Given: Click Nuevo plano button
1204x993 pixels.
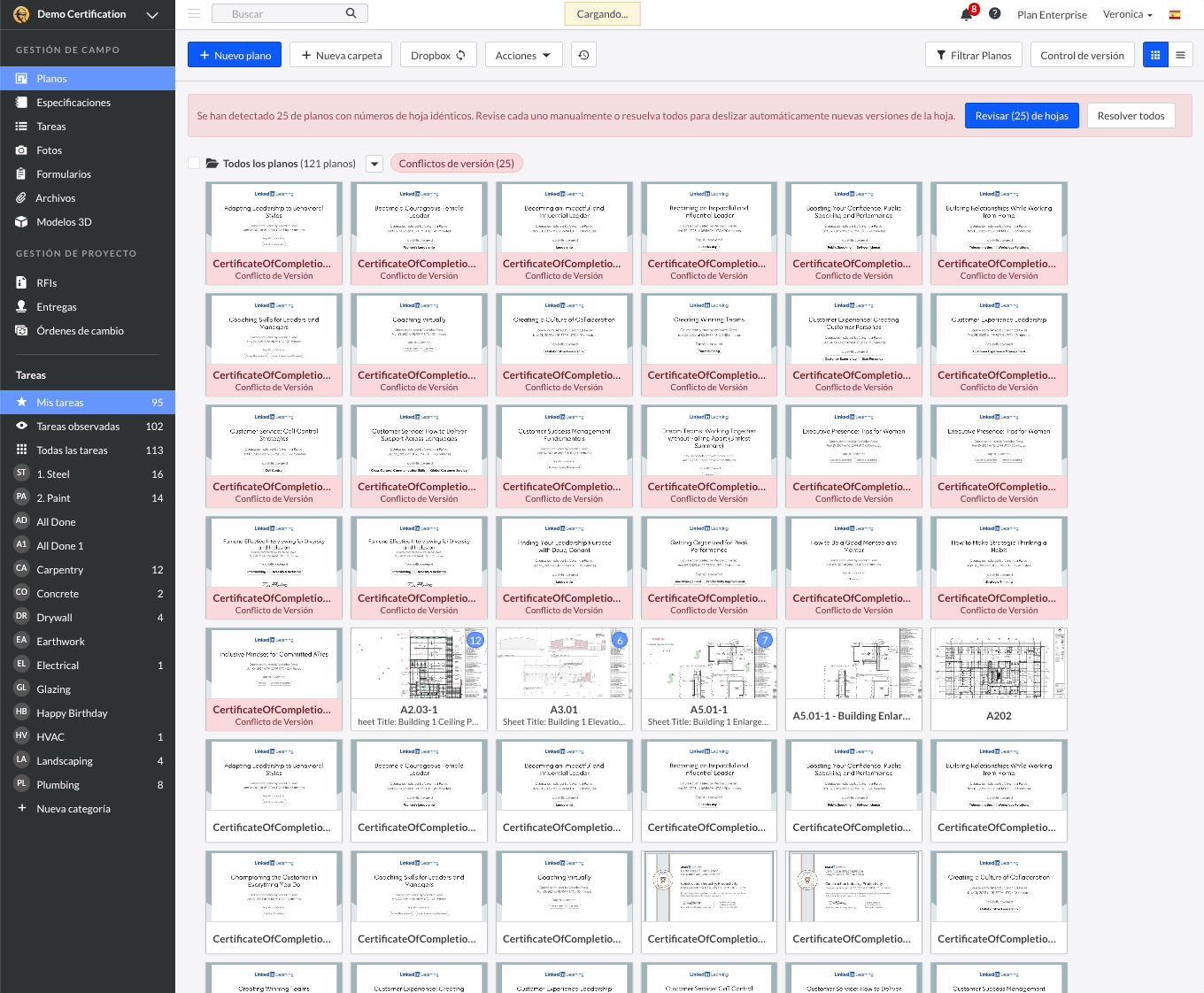Looking at the screenshot, I should point(235,55).
